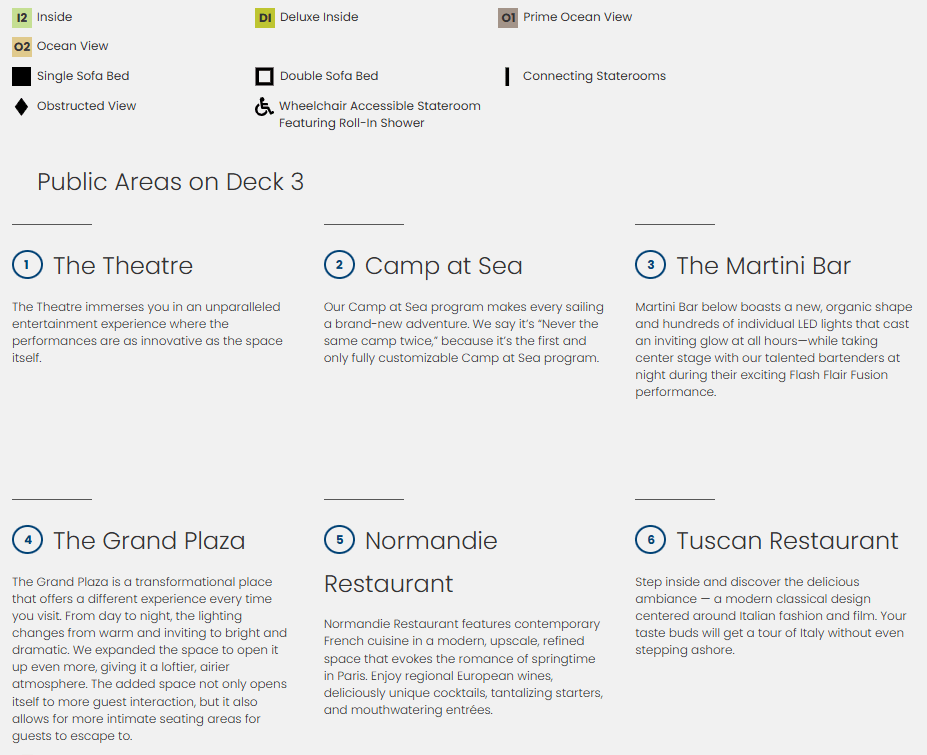Click the number 2 circle beside Camp at Sea
The height and width of the screenshot is (755, 927).
[x=339, y=265]
